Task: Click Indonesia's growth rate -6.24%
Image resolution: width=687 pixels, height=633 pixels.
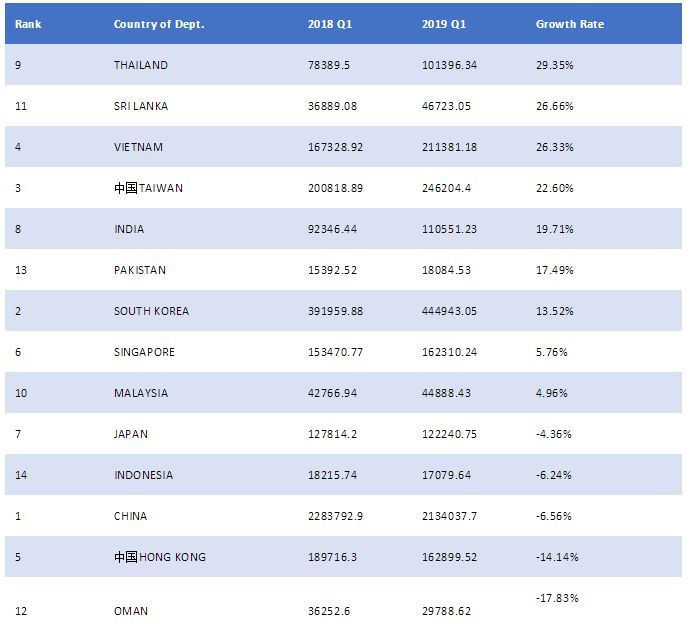Action: (x=554, y=475)
